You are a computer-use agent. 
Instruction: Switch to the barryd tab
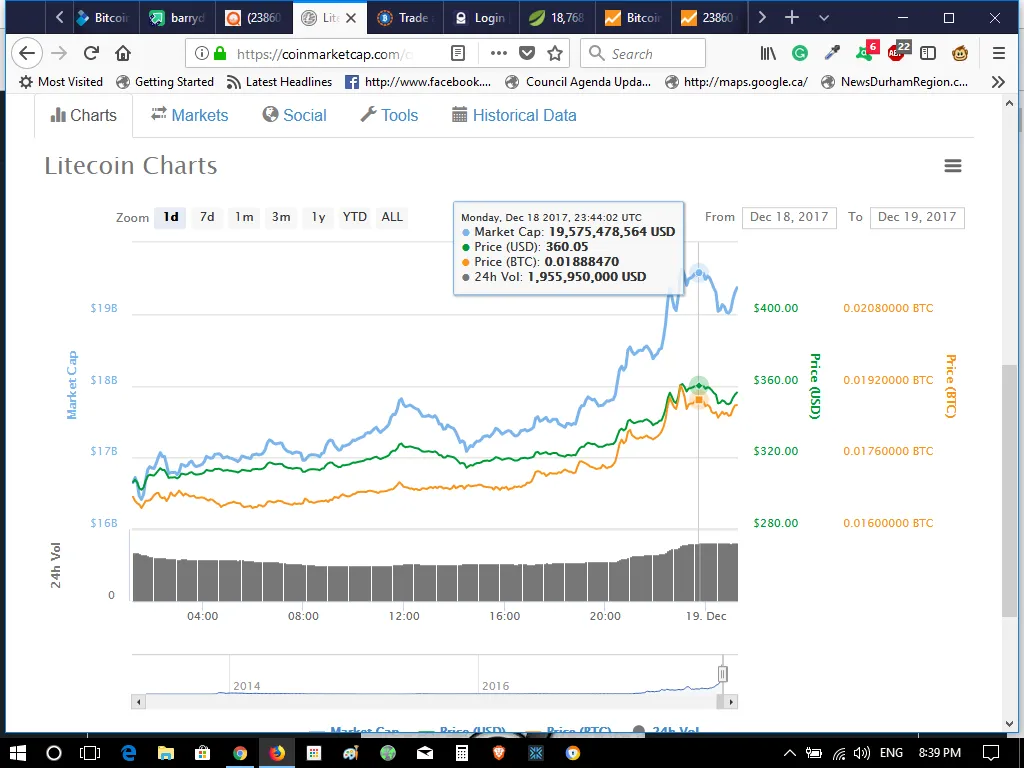[178, 18]
